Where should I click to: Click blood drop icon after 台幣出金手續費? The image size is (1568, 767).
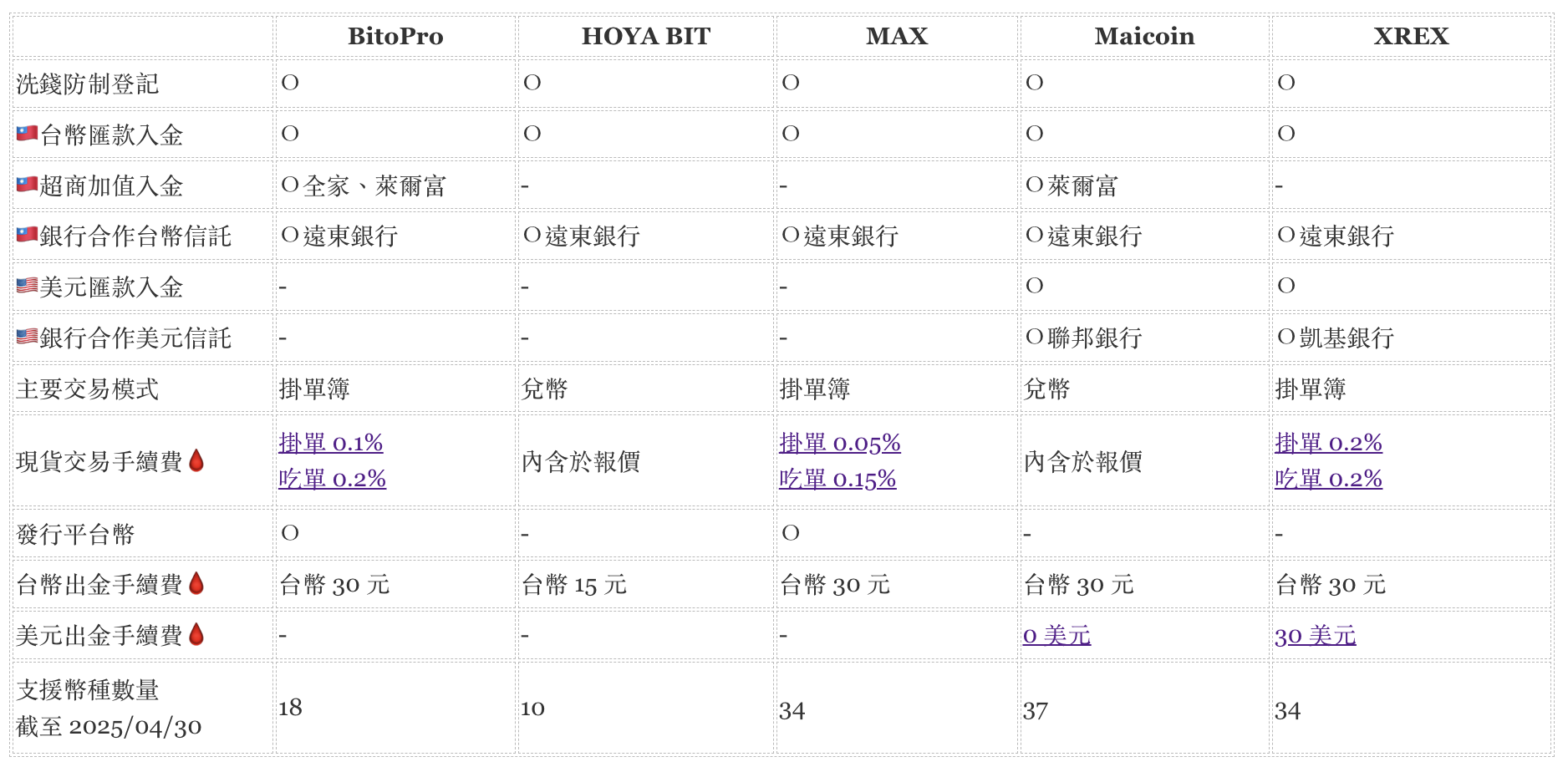click(196, 583)
